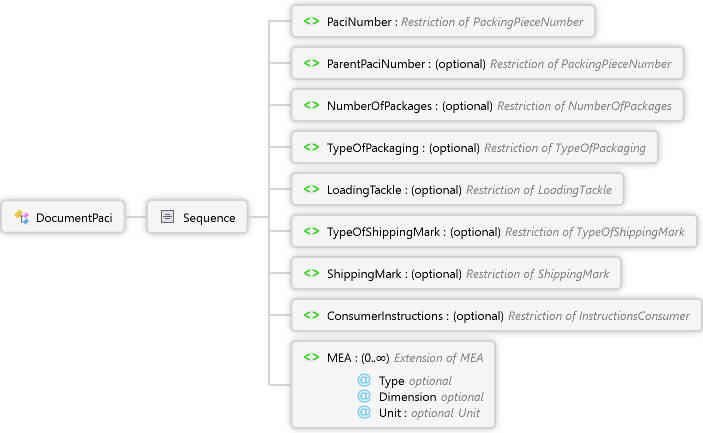Open the Restriction of TypeOfShippingMark link
Viewport: 703px width, 433px height.
point(594,232)
